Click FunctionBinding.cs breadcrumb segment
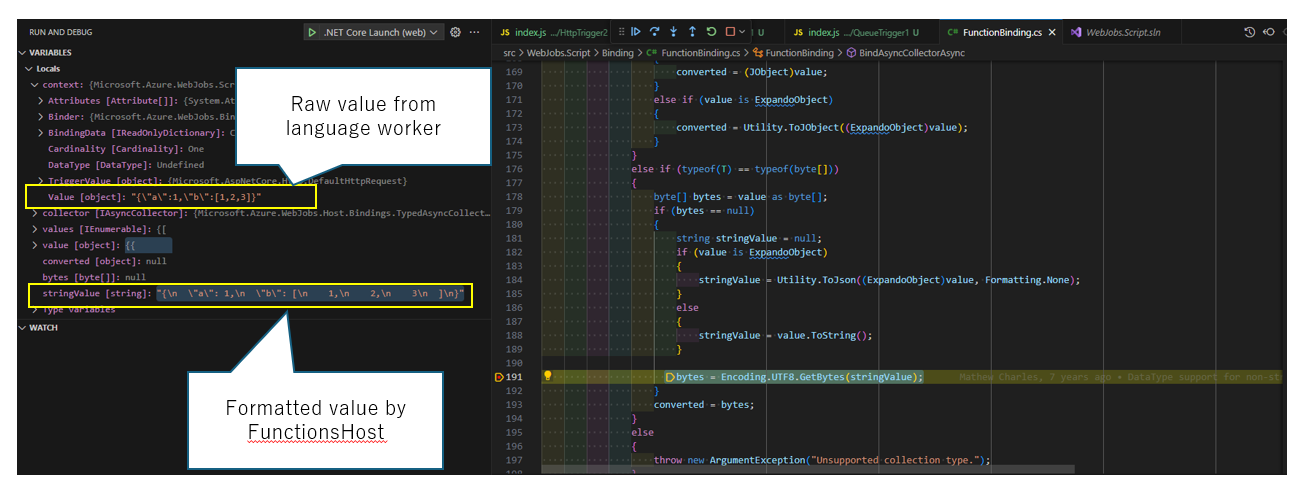The width and height of the screenshot is (1307, 477). tap(692, 53)
